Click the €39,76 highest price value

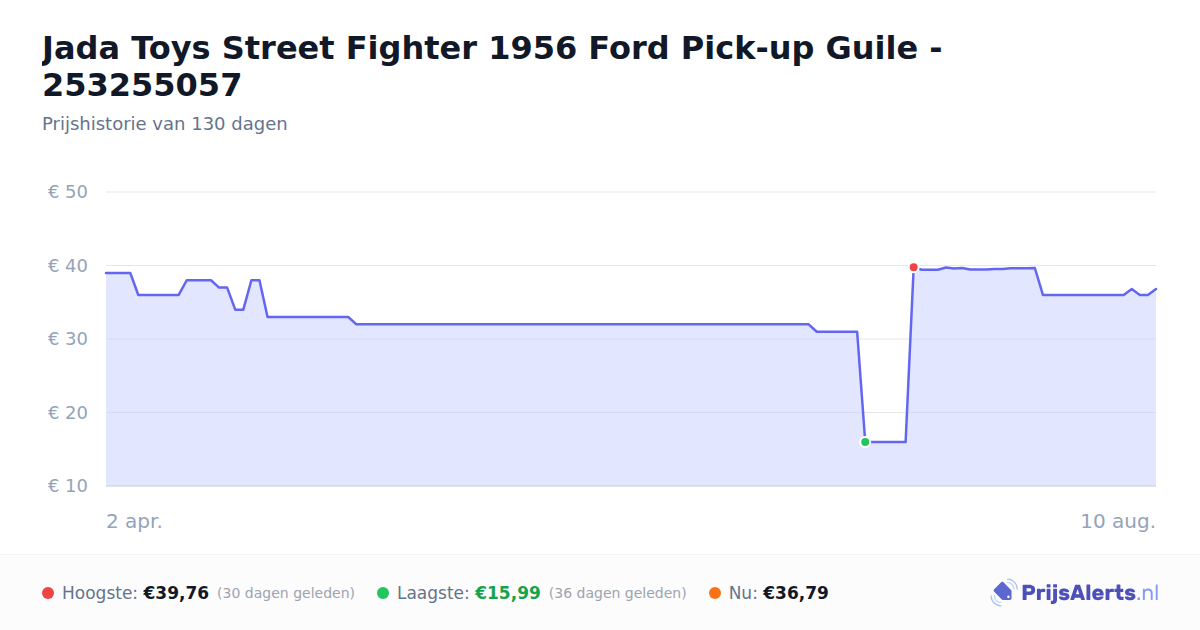coord(176,593)
